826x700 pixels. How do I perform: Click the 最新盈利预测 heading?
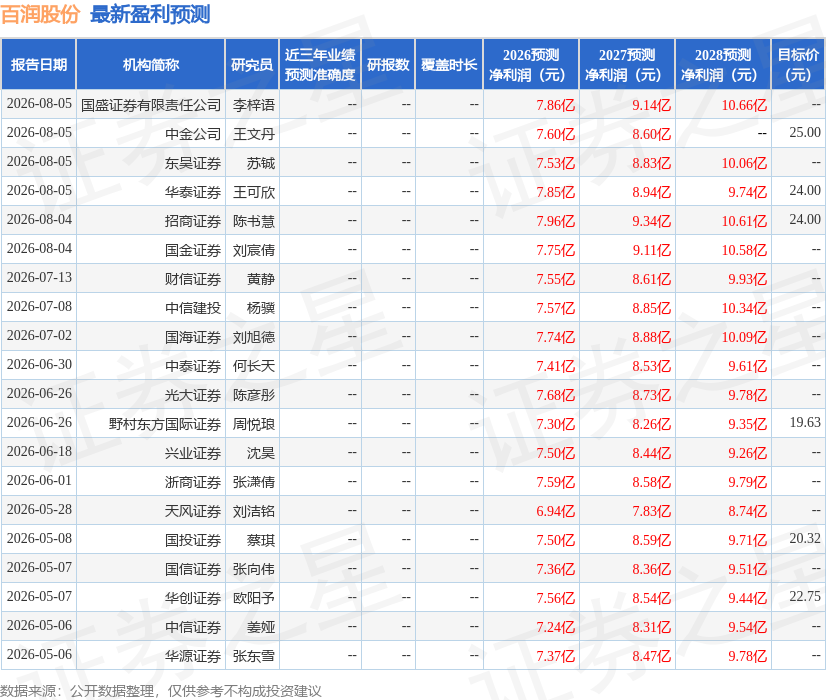click(x=150, y=14)
